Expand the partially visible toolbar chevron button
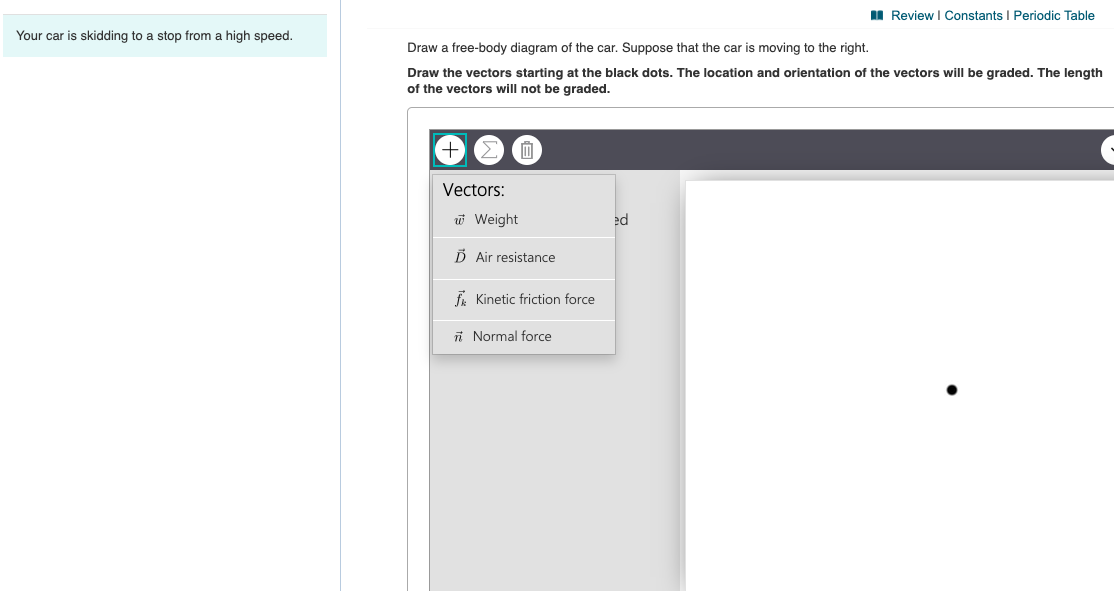1114x591 pixels. [1108, 150]
